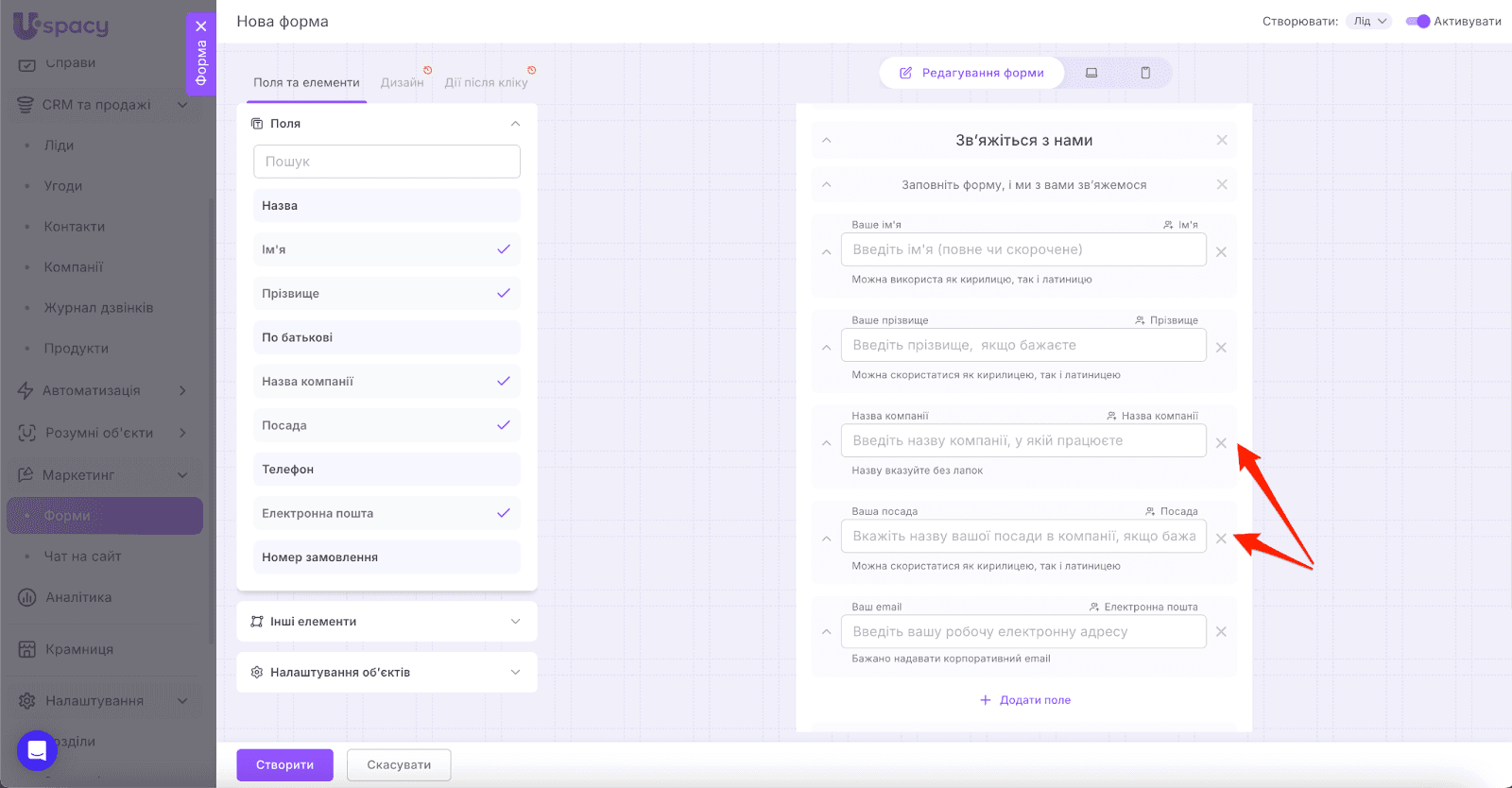Click the Скасувати button
Screen dimensions: 1512x788
[399, 765]
